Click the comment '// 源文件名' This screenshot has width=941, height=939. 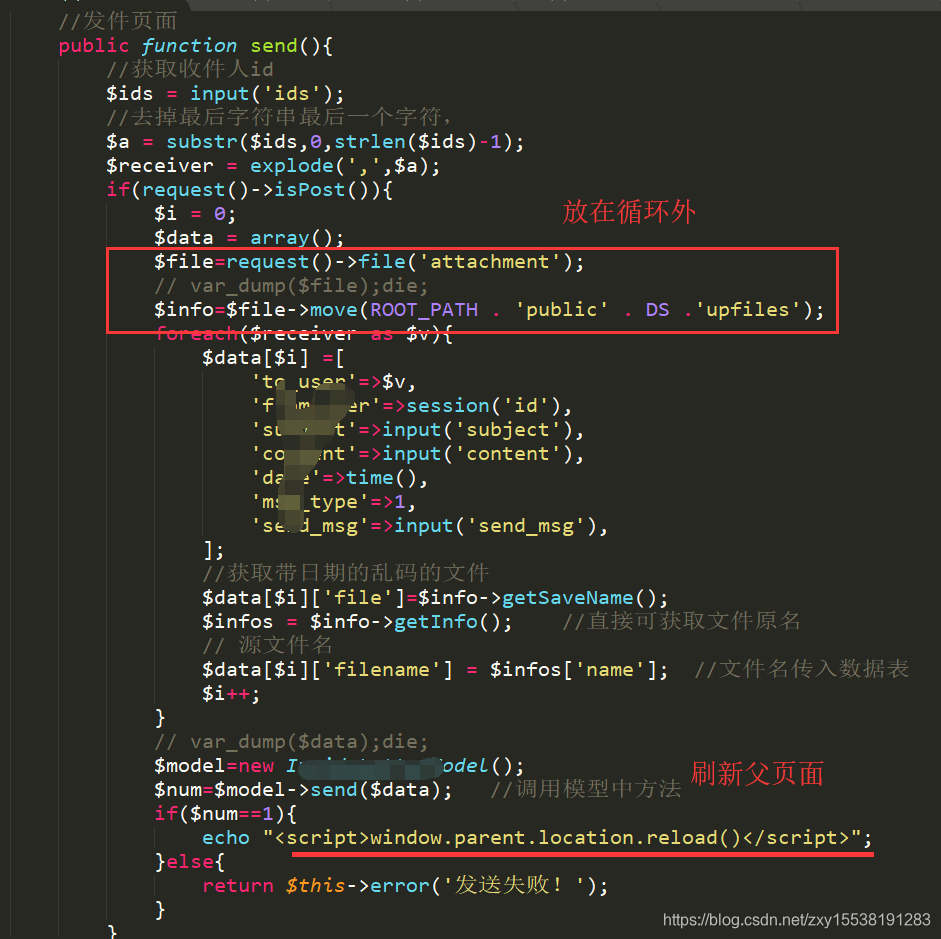pos(268,645)
